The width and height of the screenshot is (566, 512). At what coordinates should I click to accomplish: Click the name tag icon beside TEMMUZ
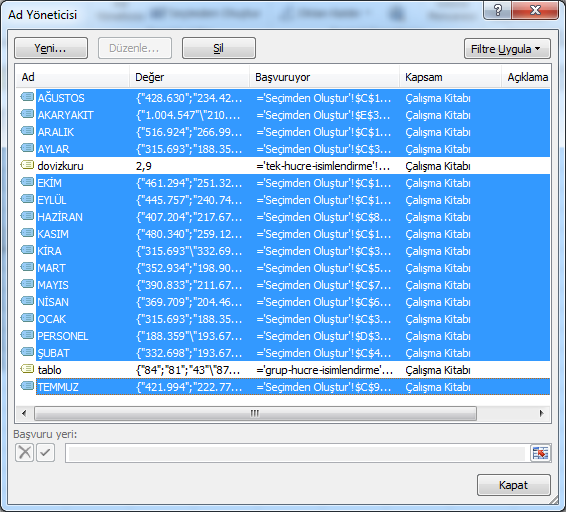pos(27,386)
